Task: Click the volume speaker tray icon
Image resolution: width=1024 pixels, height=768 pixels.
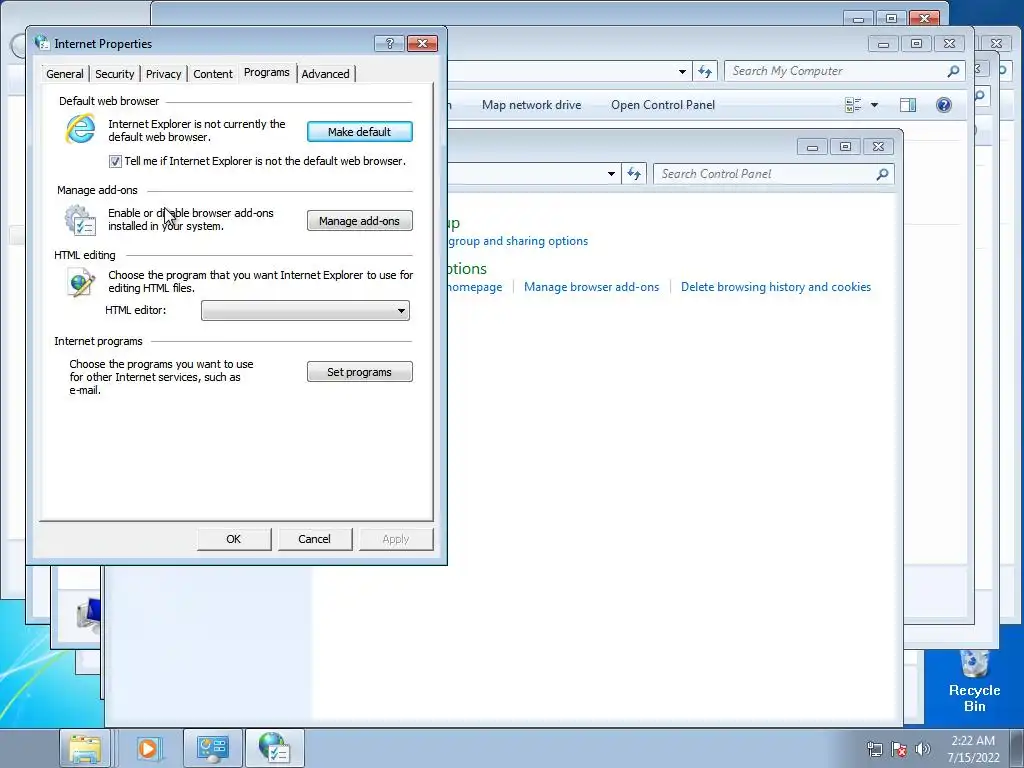Action: (922, 749)
